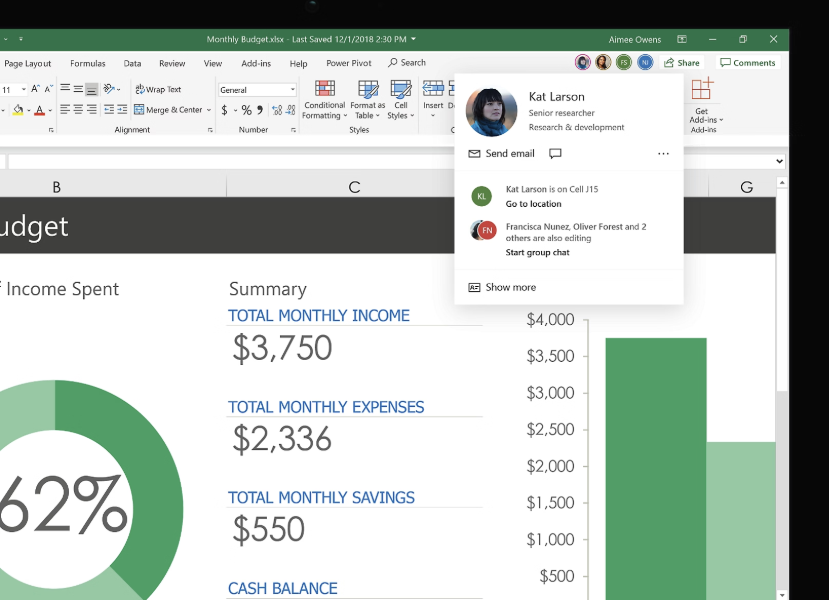
Task: Decrease the cell indent
Action: [x=109, y=109]
